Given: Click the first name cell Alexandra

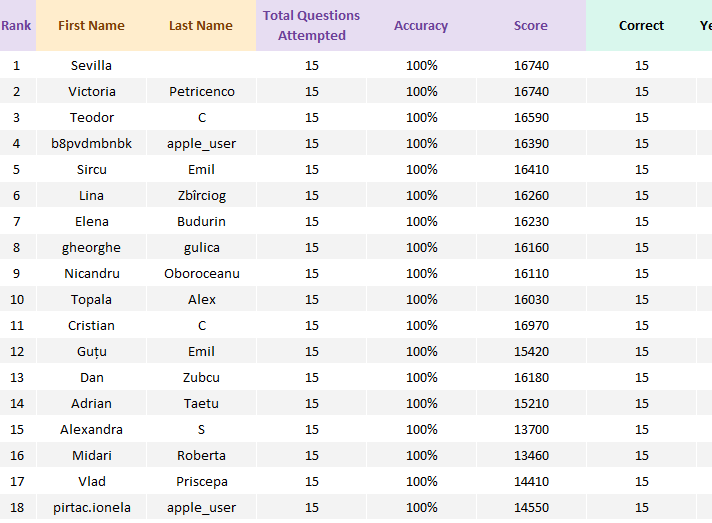Looking at the screenshot, I should pyautogui.click(x=91, y=429).
